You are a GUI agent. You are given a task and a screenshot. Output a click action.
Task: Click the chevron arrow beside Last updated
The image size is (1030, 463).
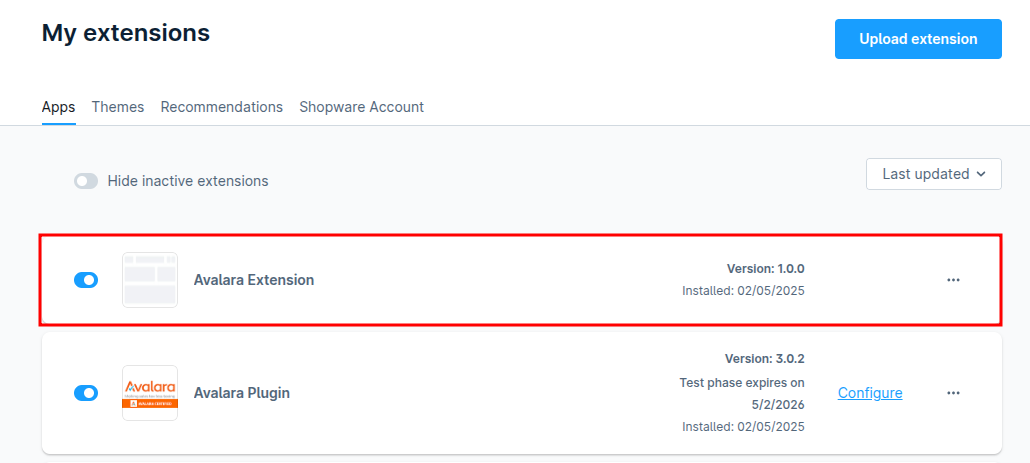981,174
